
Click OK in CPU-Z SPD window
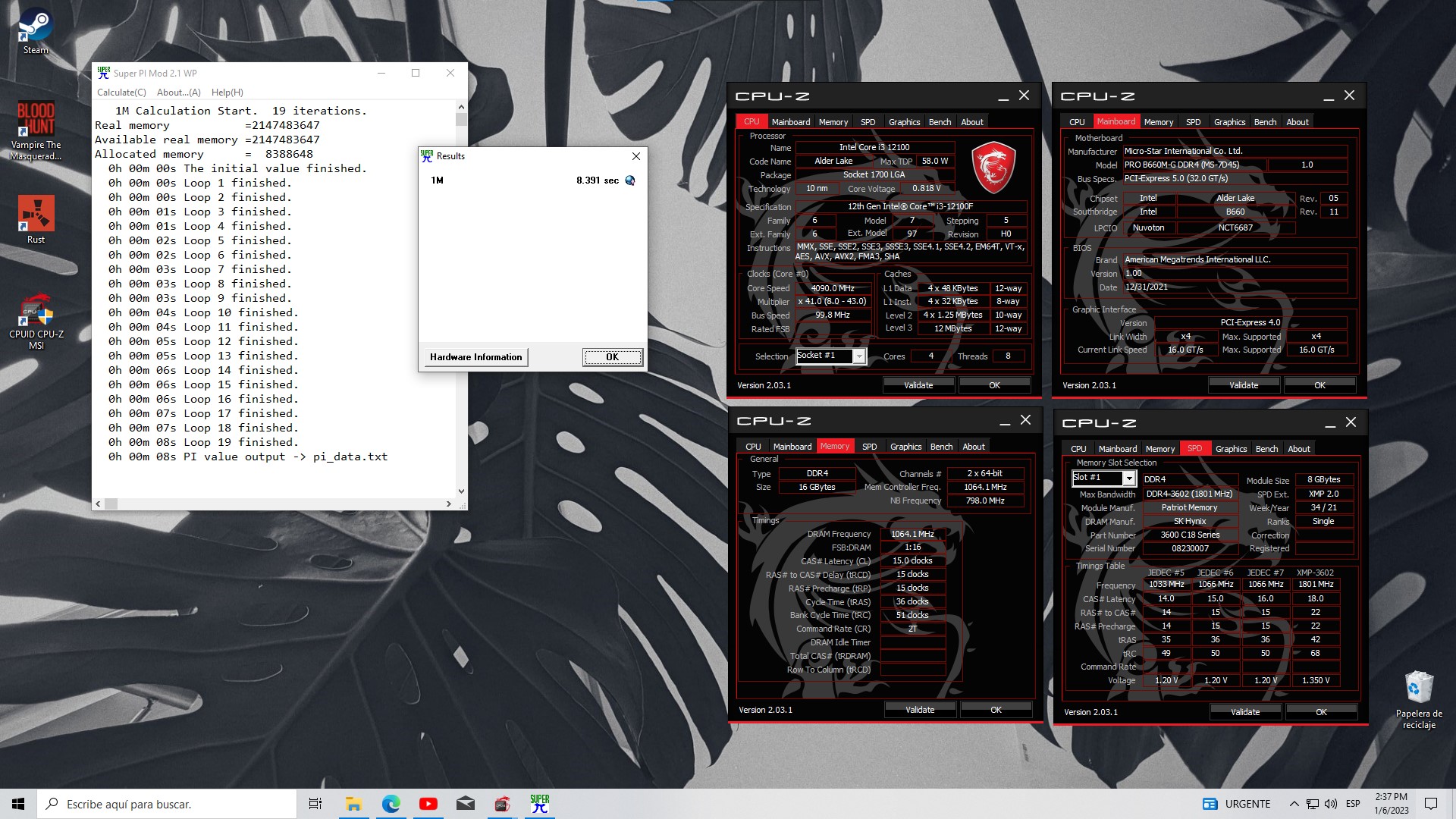point(1321,712)
